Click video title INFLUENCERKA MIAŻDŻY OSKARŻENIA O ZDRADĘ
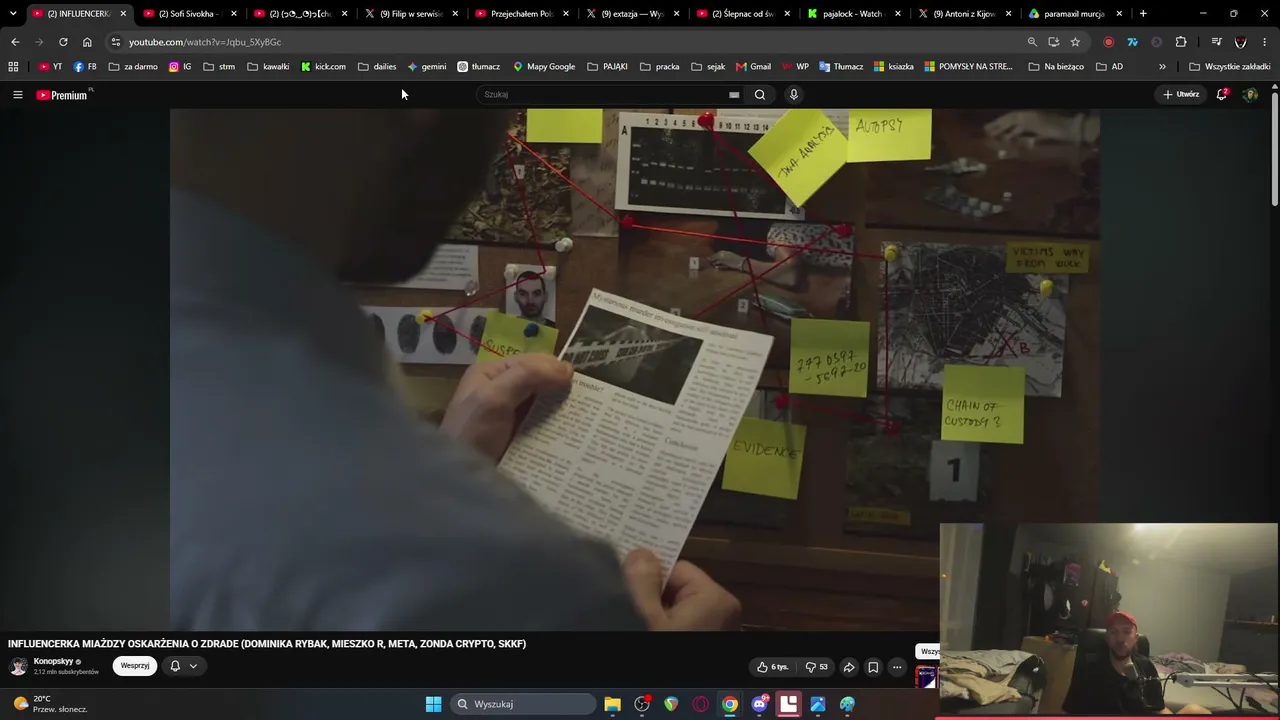Screen dimensions: 1280x720 tap(267, 644)
